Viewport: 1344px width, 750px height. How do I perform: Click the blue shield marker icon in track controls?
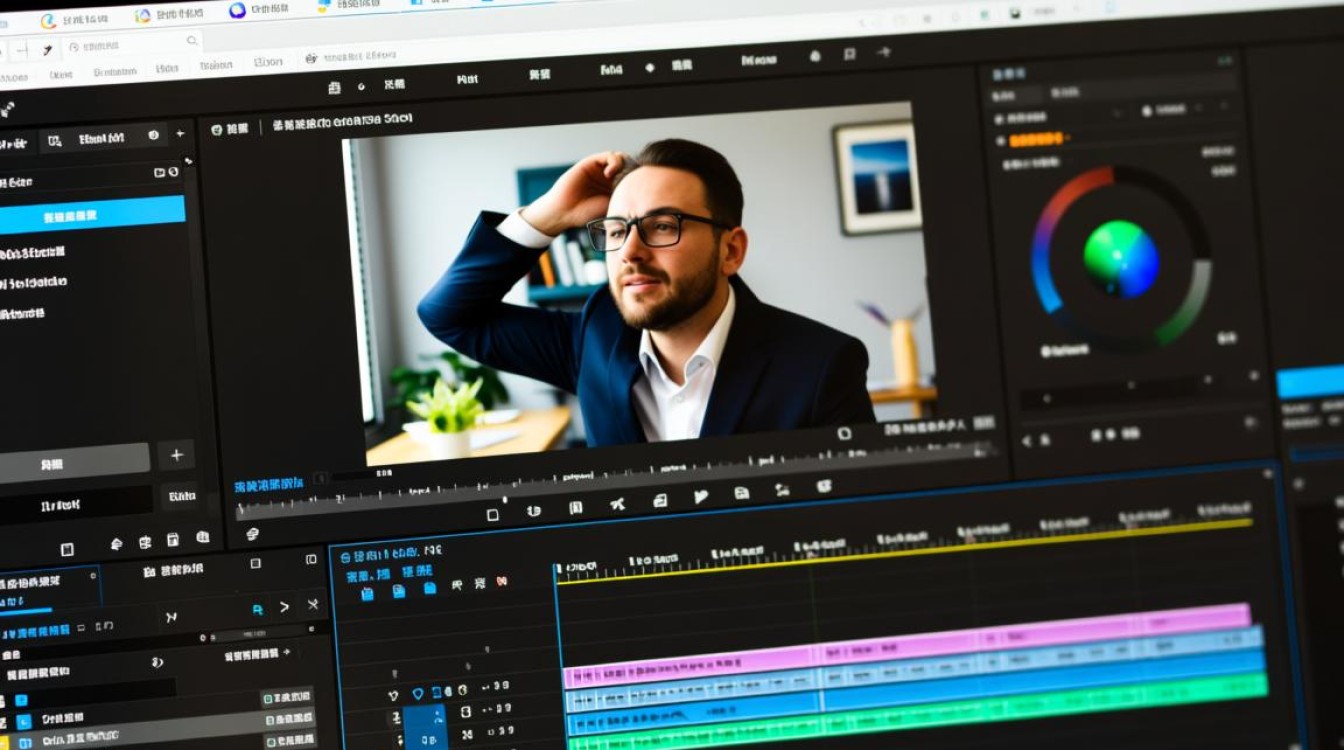[x=418, y=693]
